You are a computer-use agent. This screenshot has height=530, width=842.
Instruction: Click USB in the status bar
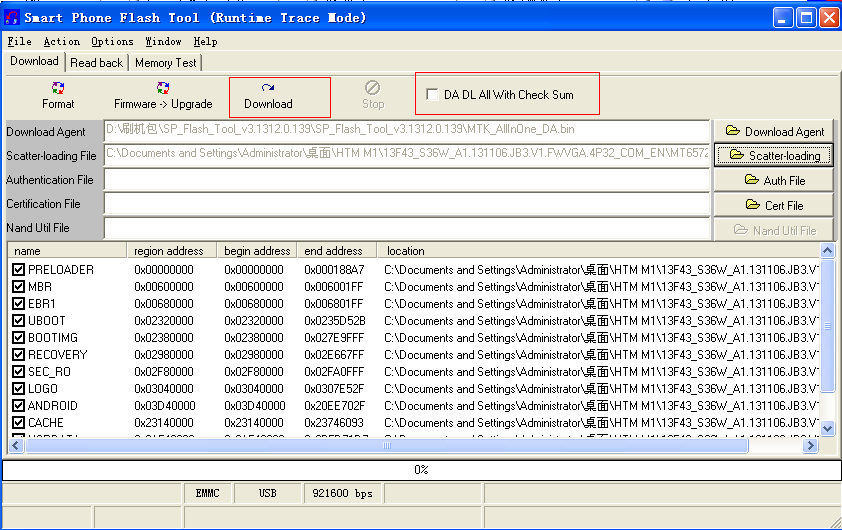click(x=267, y=493)
